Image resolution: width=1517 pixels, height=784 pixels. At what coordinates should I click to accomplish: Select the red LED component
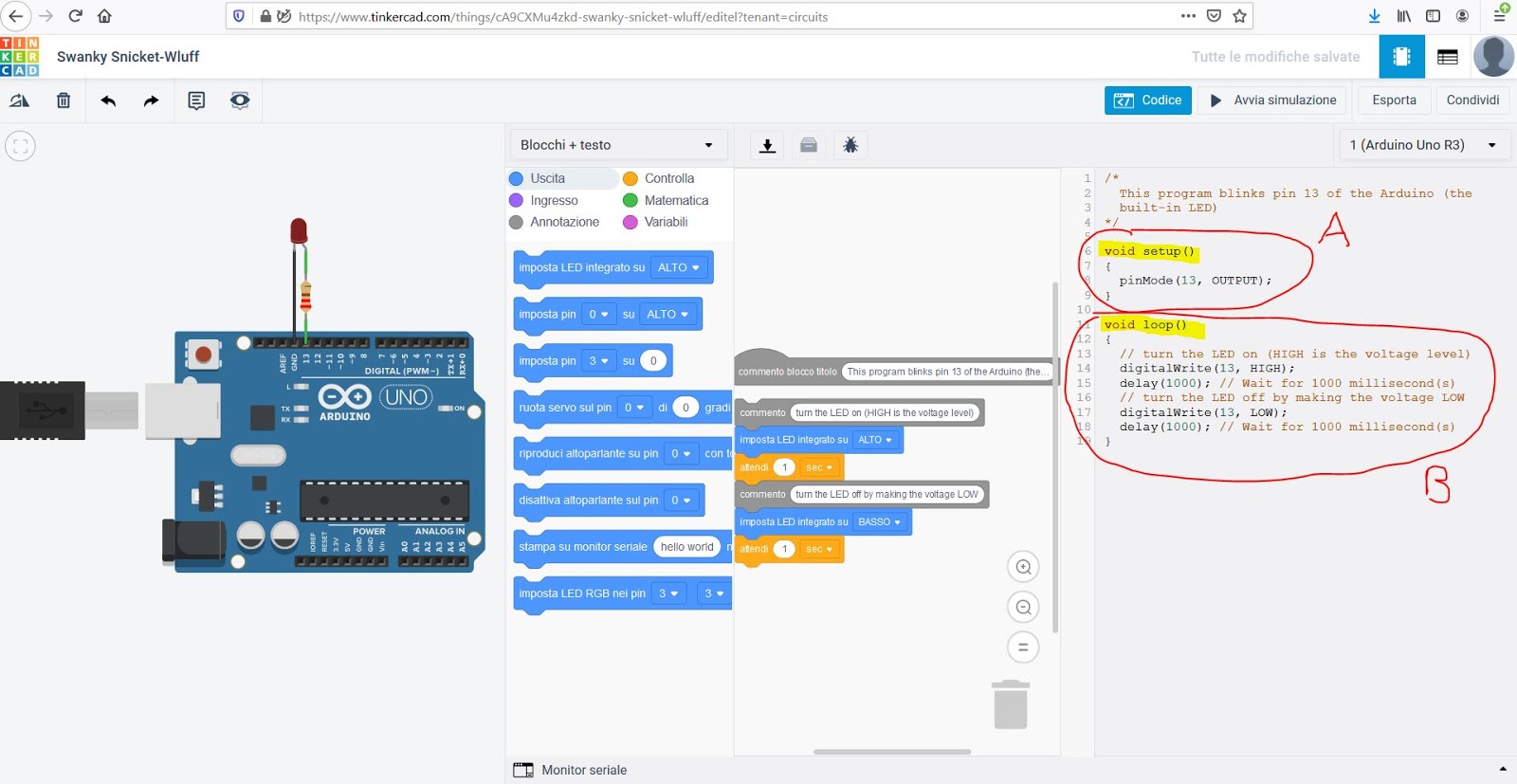[x=299, y=230]
